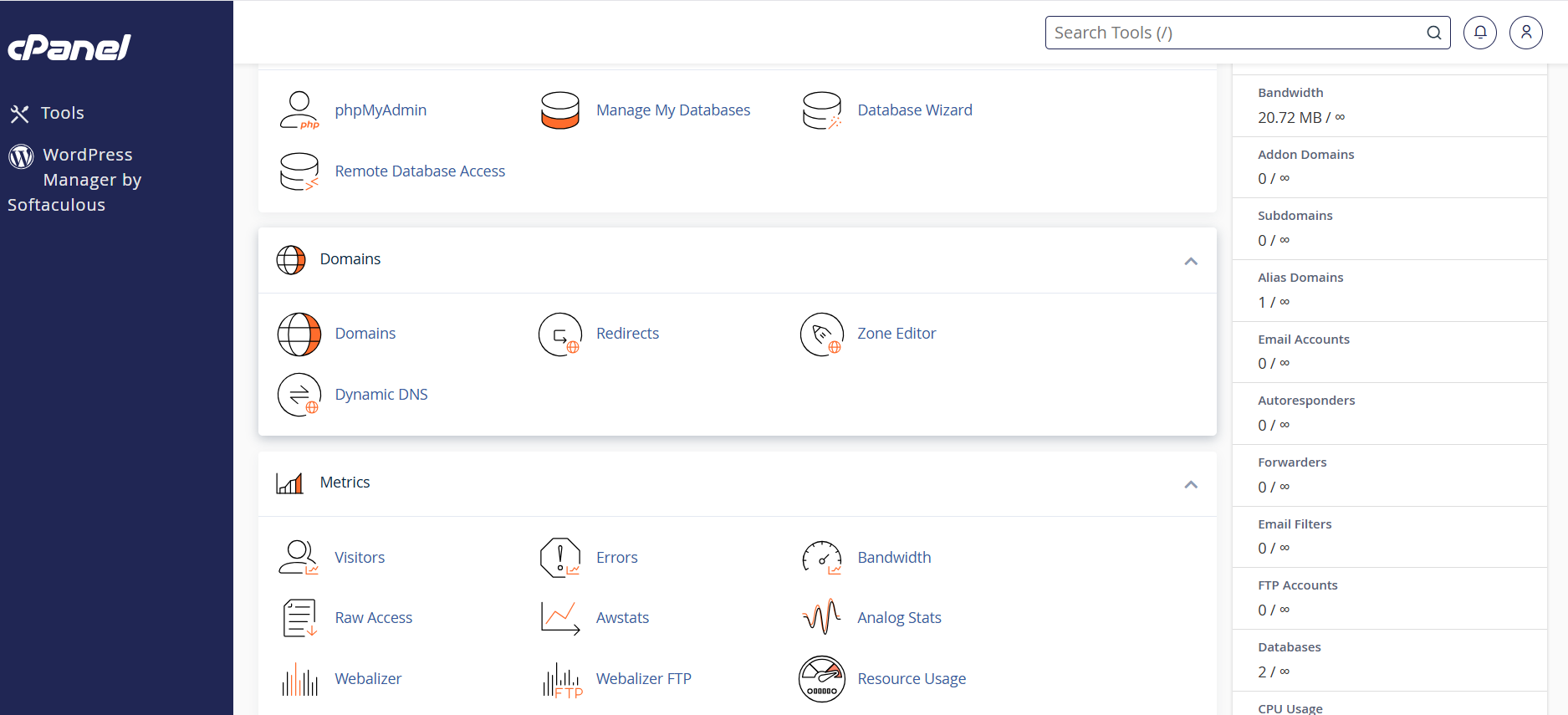Click the Redirects icon
This screenshot has height=715, width=1568.
tap(560, 334)
